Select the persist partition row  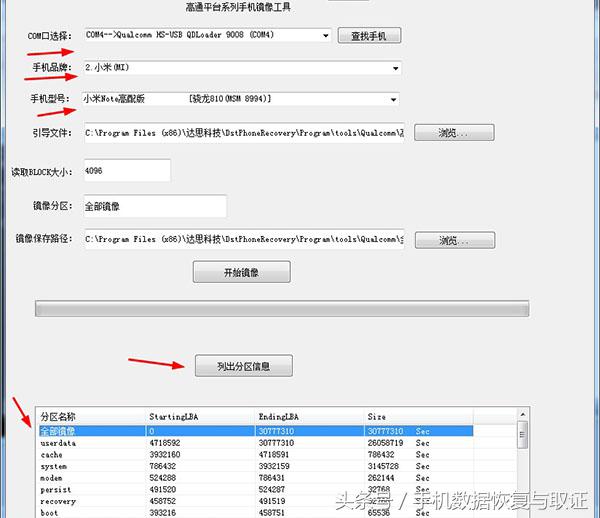[x=256, y=490]
